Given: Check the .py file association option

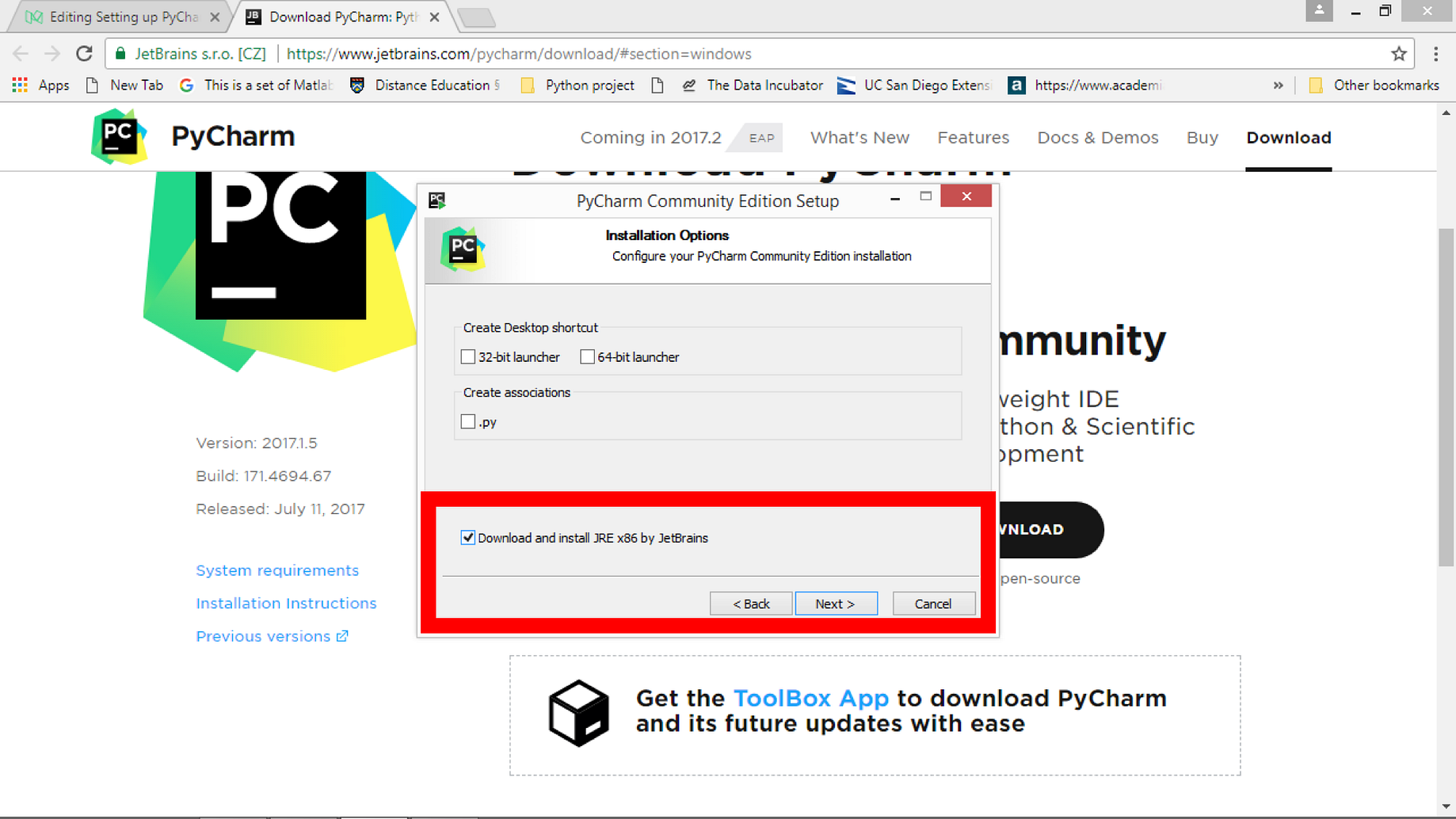Looking at the screenshot, I should click(467, 421).
